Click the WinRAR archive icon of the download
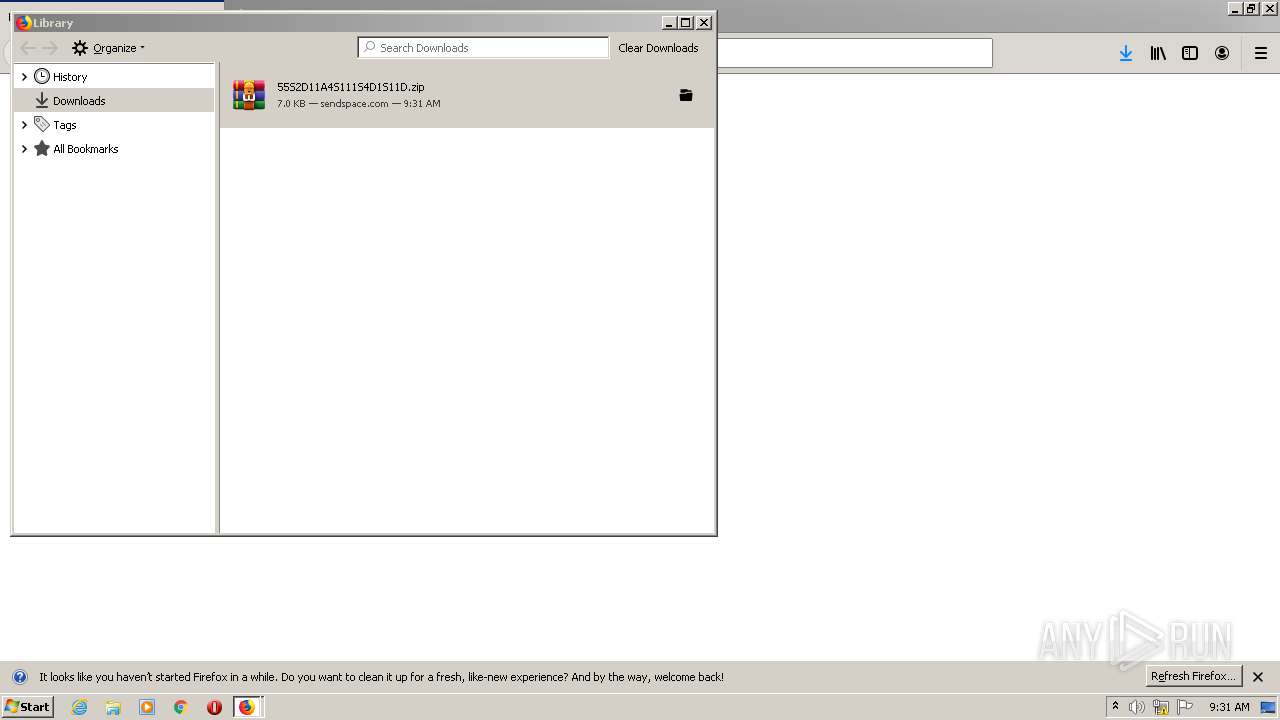Viewport: 1280px width, 720px height. click(249, 95)
